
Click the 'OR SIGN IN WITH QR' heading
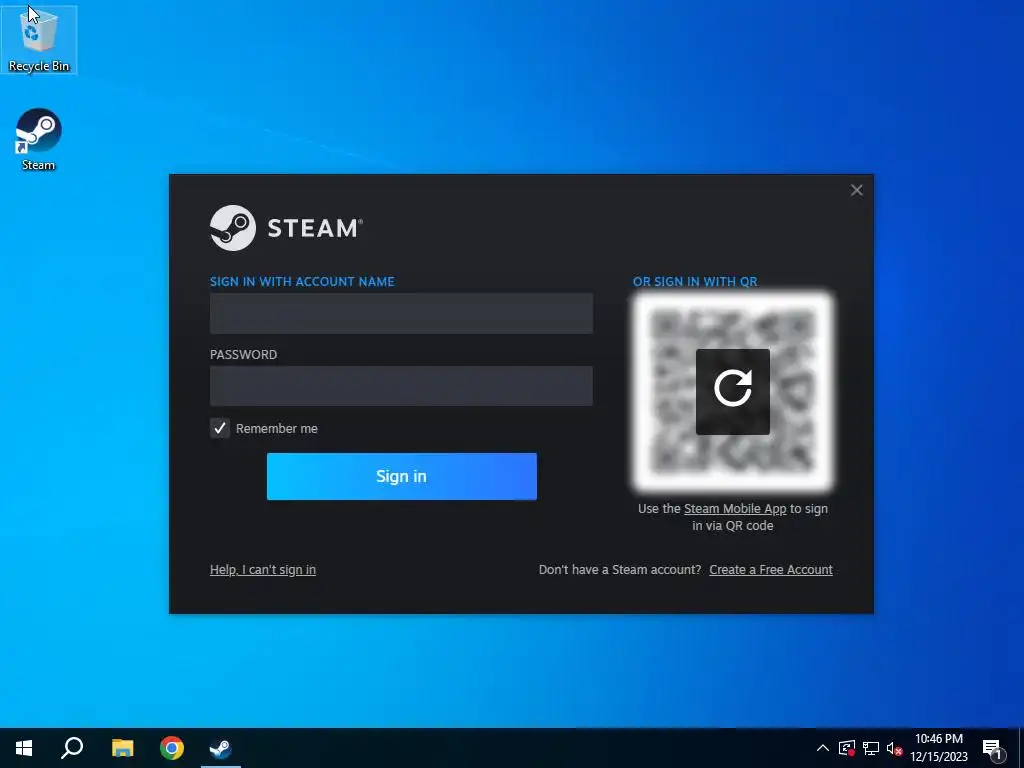(x=695, y=281)
